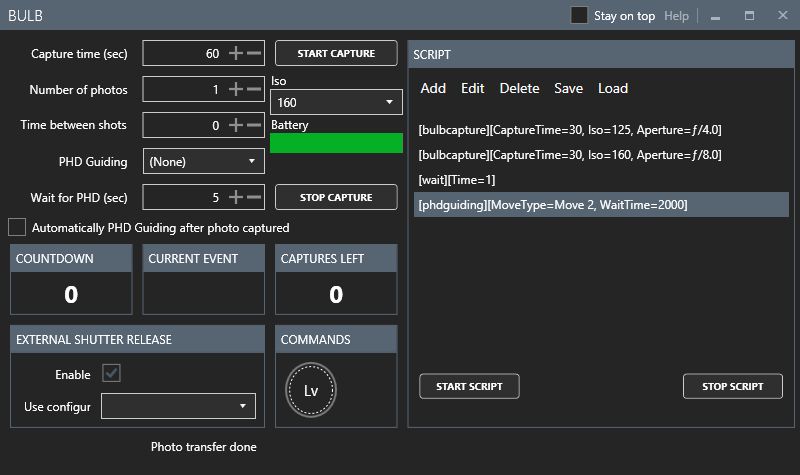This screenshot has height=475, width=800.
Task: Choose Load in the script menu
Action: [613, 88]
